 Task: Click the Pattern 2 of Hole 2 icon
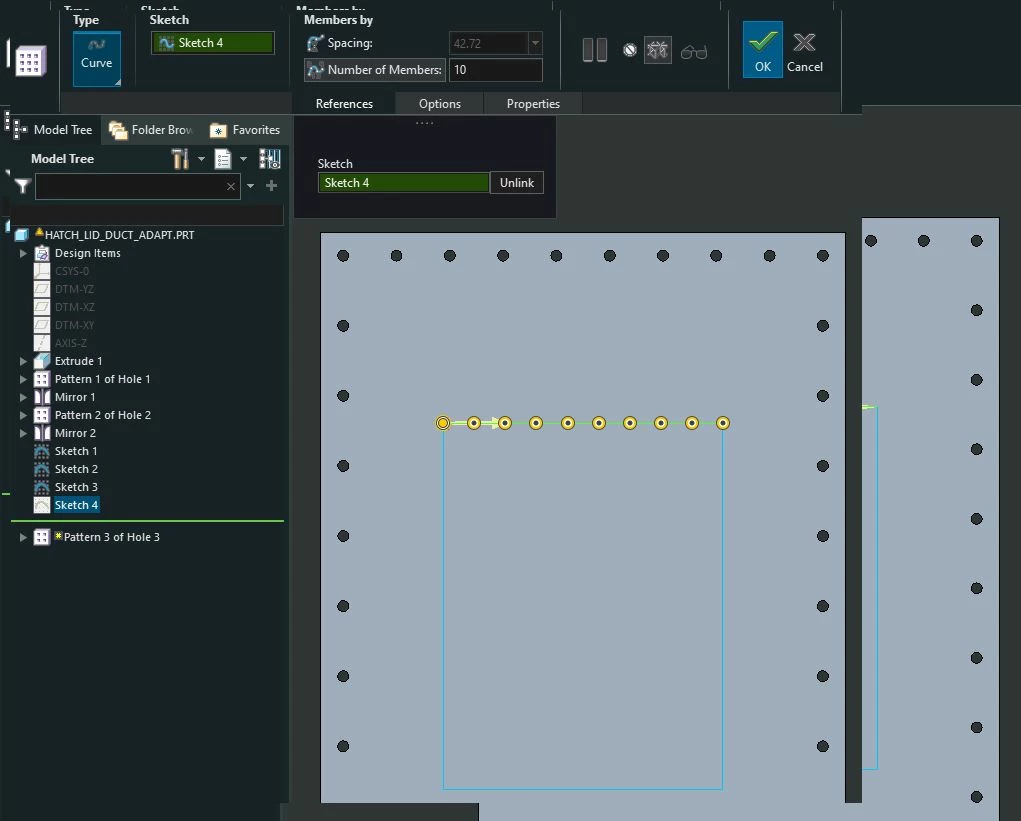42,415
